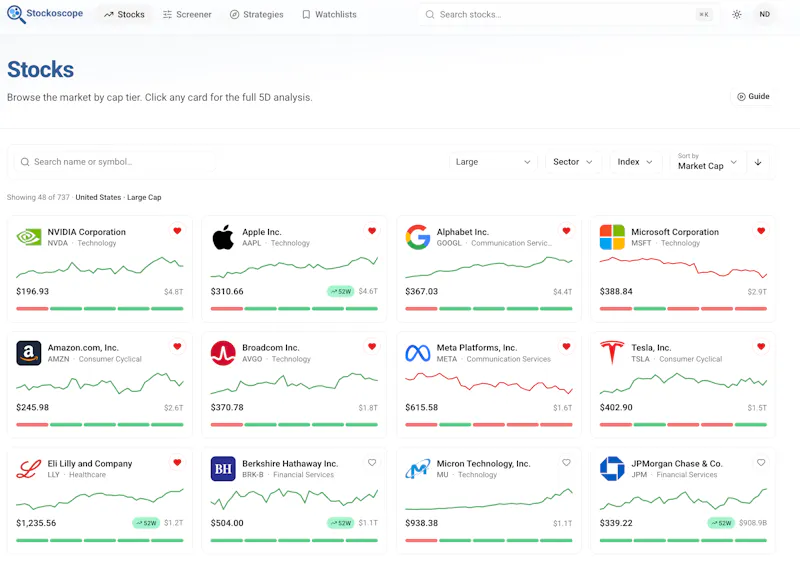The width and height of the screenshot is (800, 563).
Task: Click JPMorgan's 52W high badge
Action: pos(720,523)
